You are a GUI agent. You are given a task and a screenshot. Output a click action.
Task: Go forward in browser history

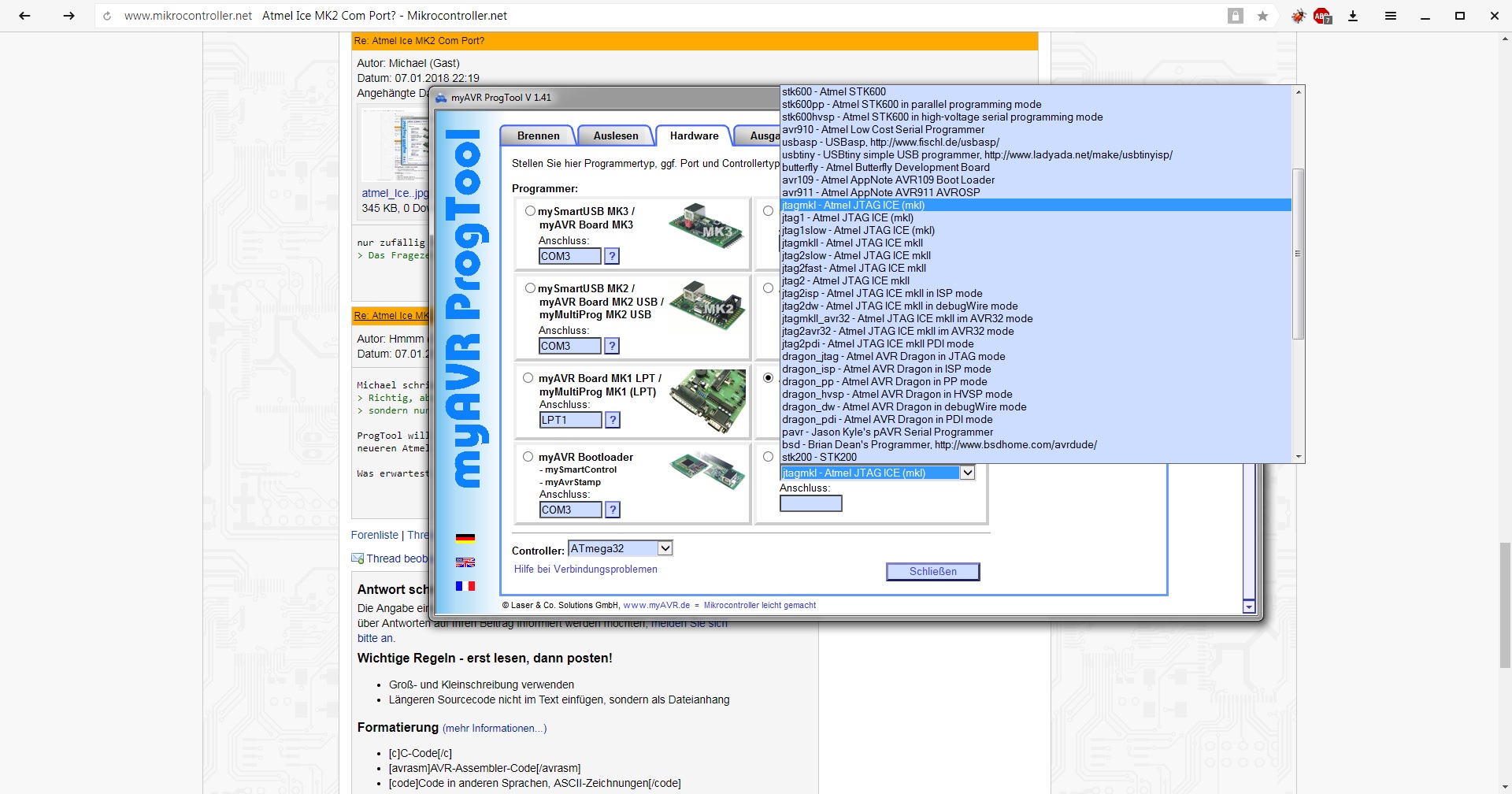(x=69, y=16)
